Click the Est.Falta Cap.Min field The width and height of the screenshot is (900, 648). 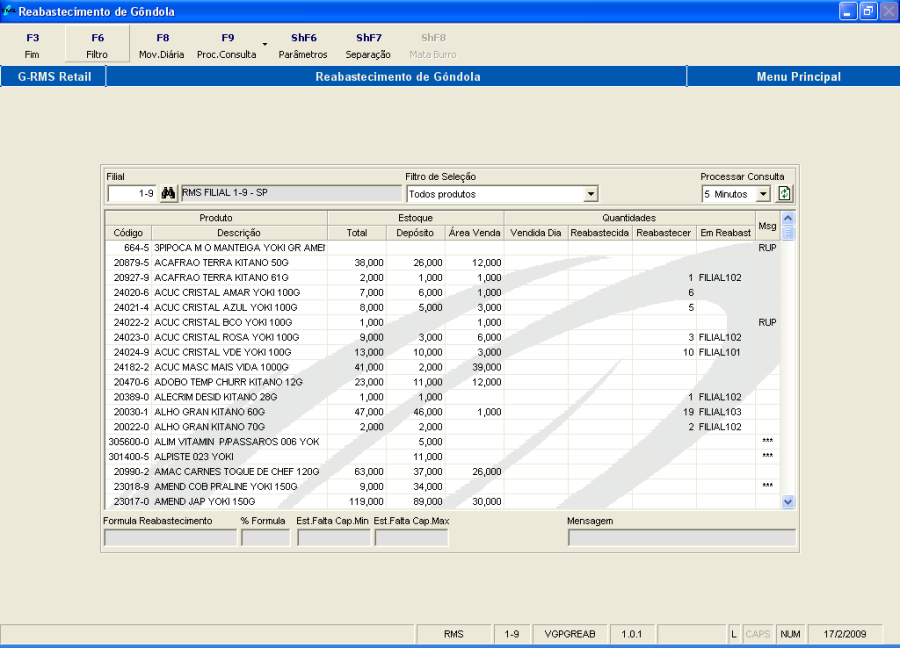click(x=334, y=538)
